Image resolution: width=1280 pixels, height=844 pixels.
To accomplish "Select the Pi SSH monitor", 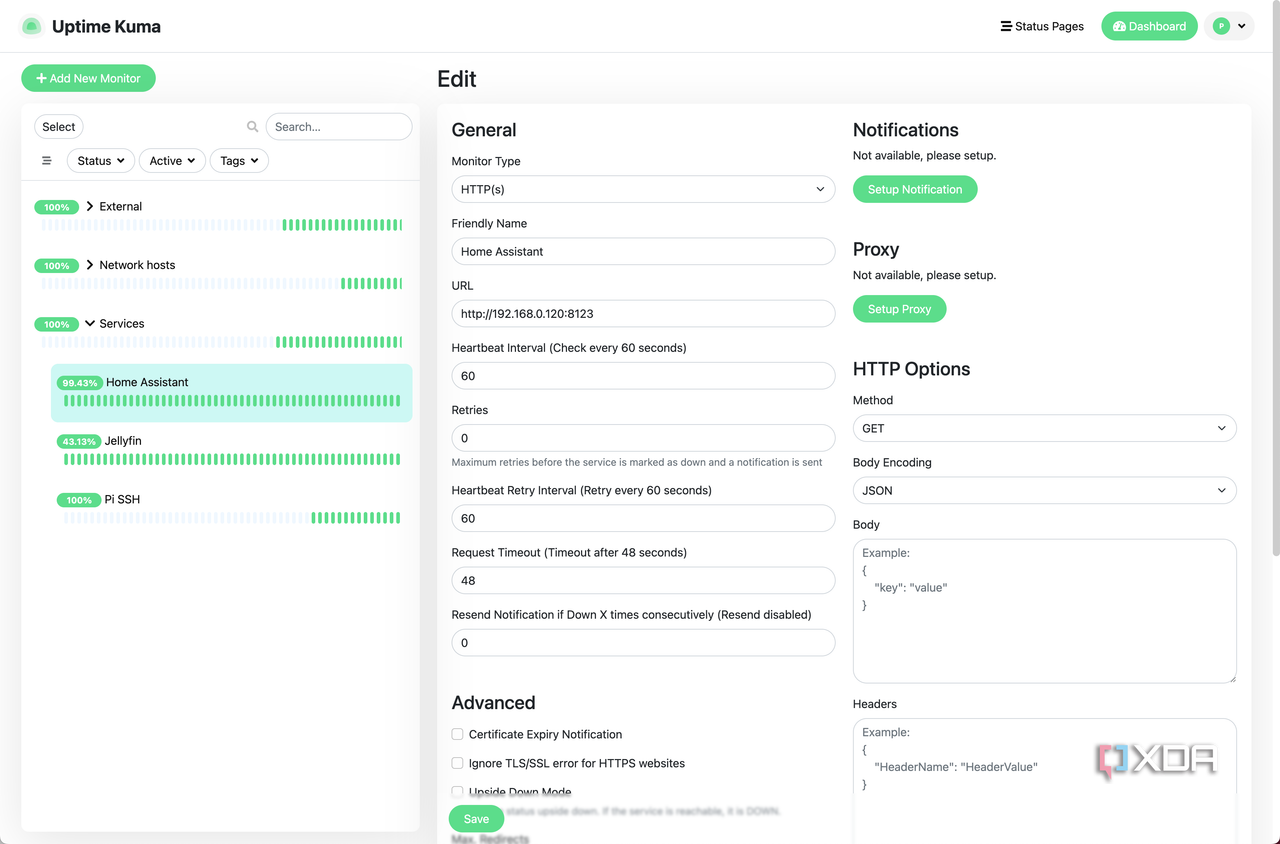I will coord(232,508).
